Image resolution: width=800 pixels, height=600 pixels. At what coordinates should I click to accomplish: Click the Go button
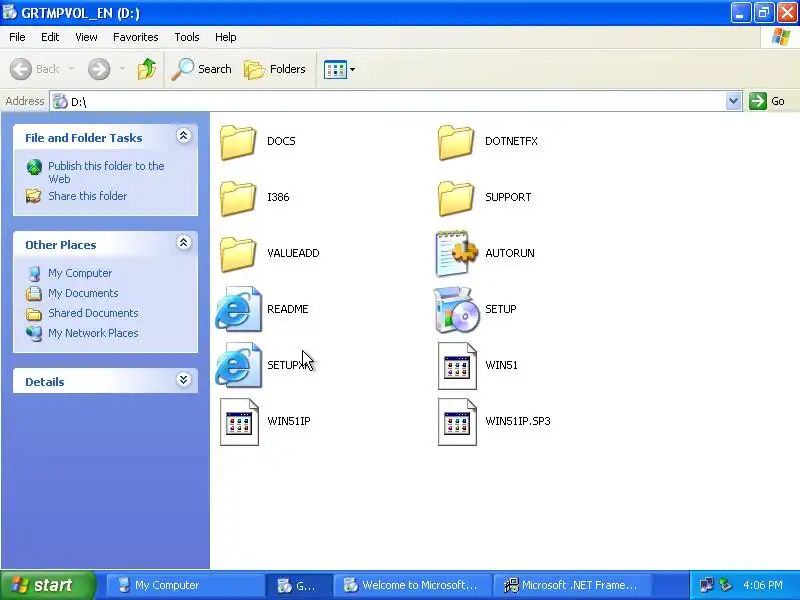pos(767,101)
